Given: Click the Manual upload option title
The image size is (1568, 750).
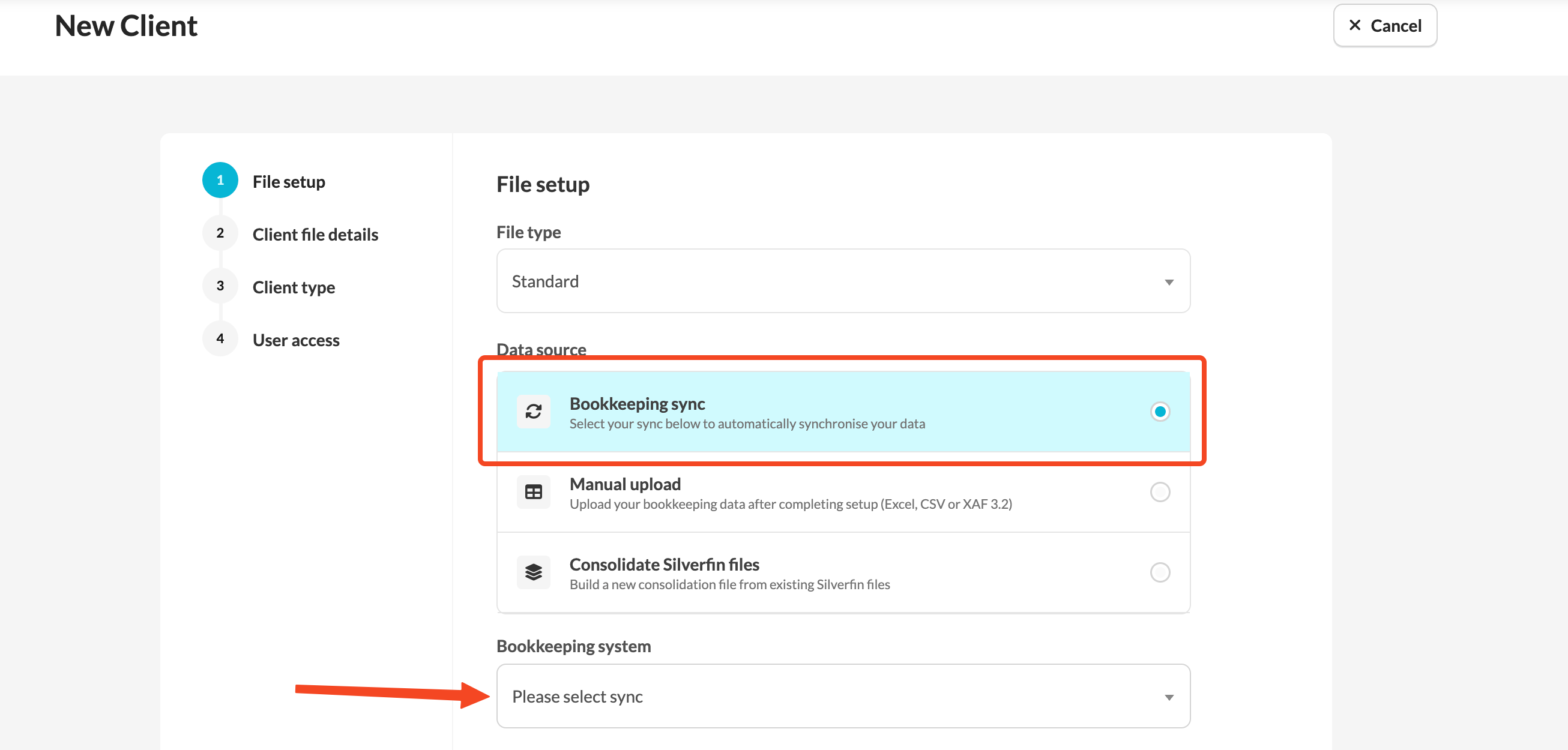Looking at the screenshot, I should pyautogui.click(x=624, y=484).
